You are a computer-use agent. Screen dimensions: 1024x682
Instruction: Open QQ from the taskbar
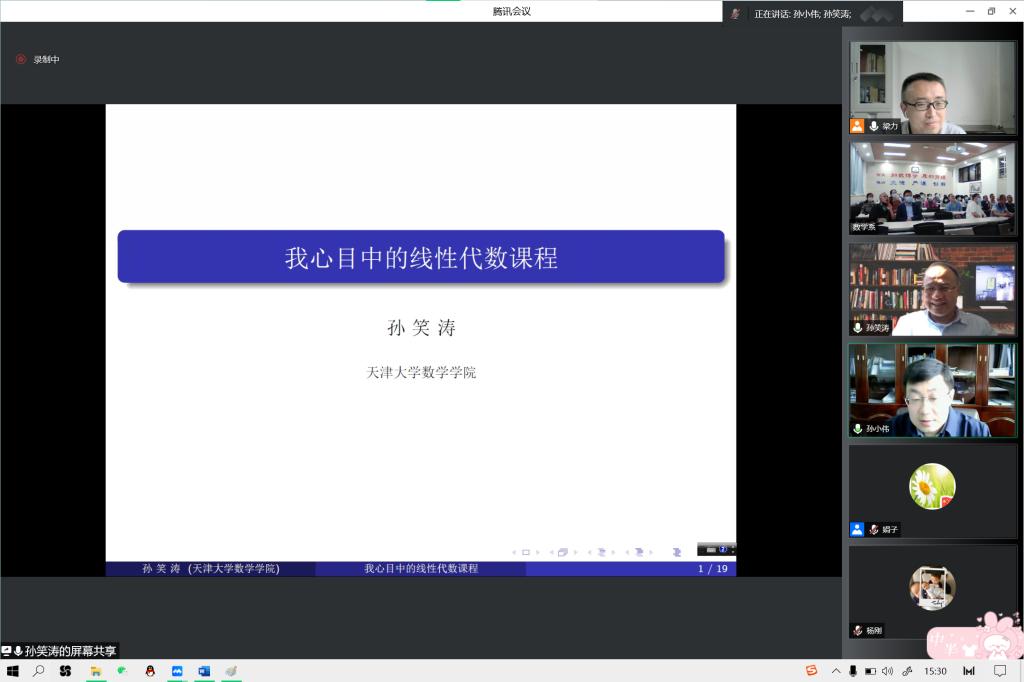tap(148, 670)
